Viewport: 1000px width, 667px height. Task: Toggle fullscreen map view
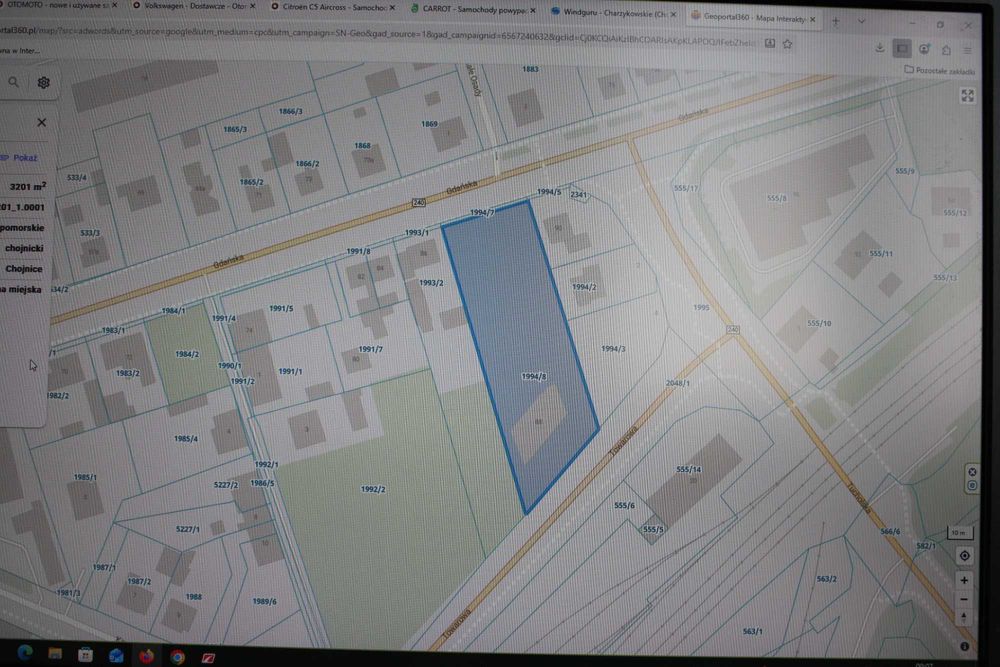click(967, 96)
